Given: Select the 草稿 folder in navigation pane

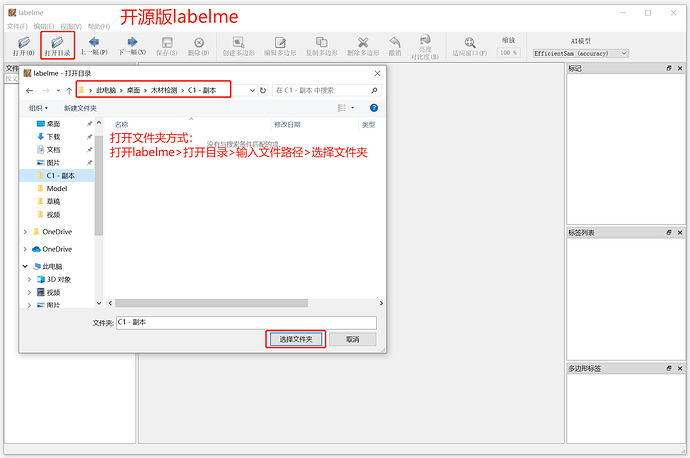Looking at the screenshot, I should [x=53, y=202].
